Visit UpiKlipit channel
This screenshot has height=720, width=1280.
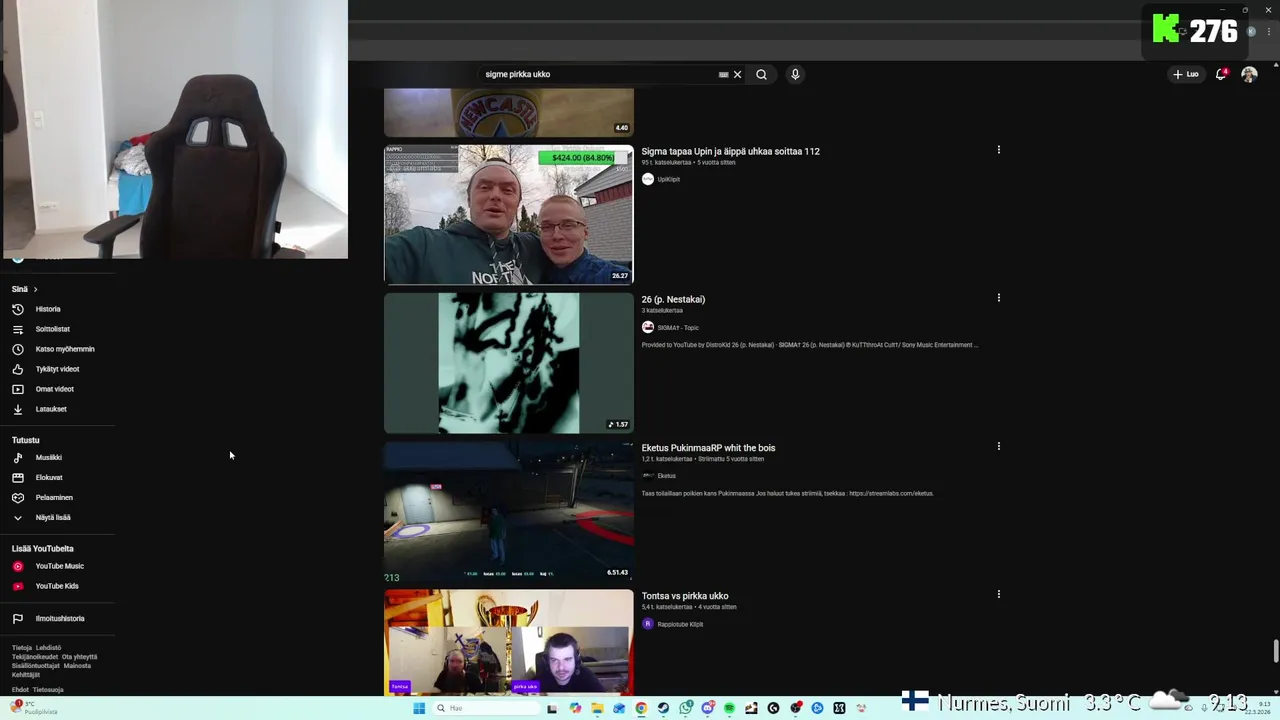668,179
